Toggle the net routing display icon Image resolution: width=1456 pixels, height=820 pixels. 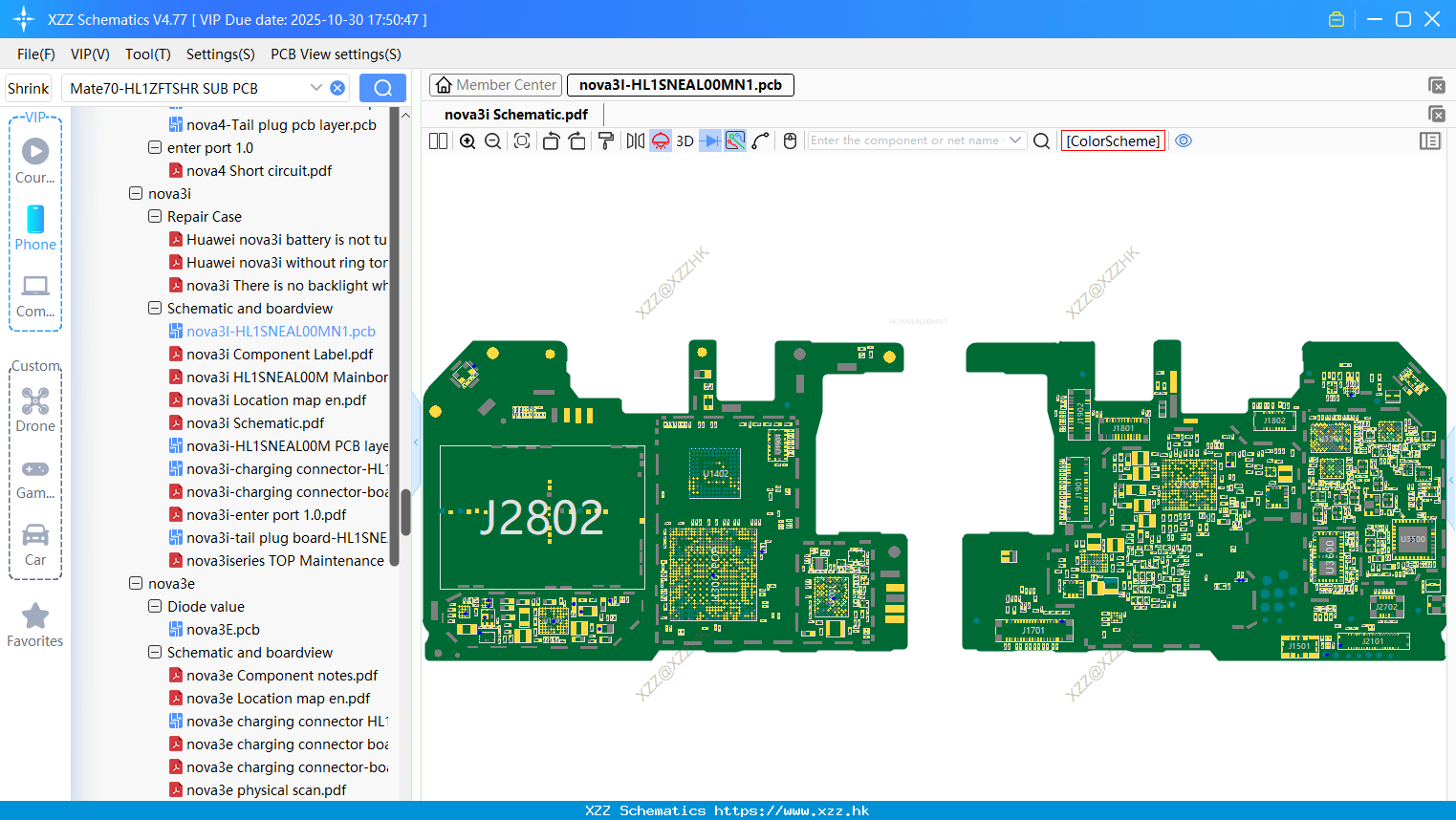pos(735,140)
